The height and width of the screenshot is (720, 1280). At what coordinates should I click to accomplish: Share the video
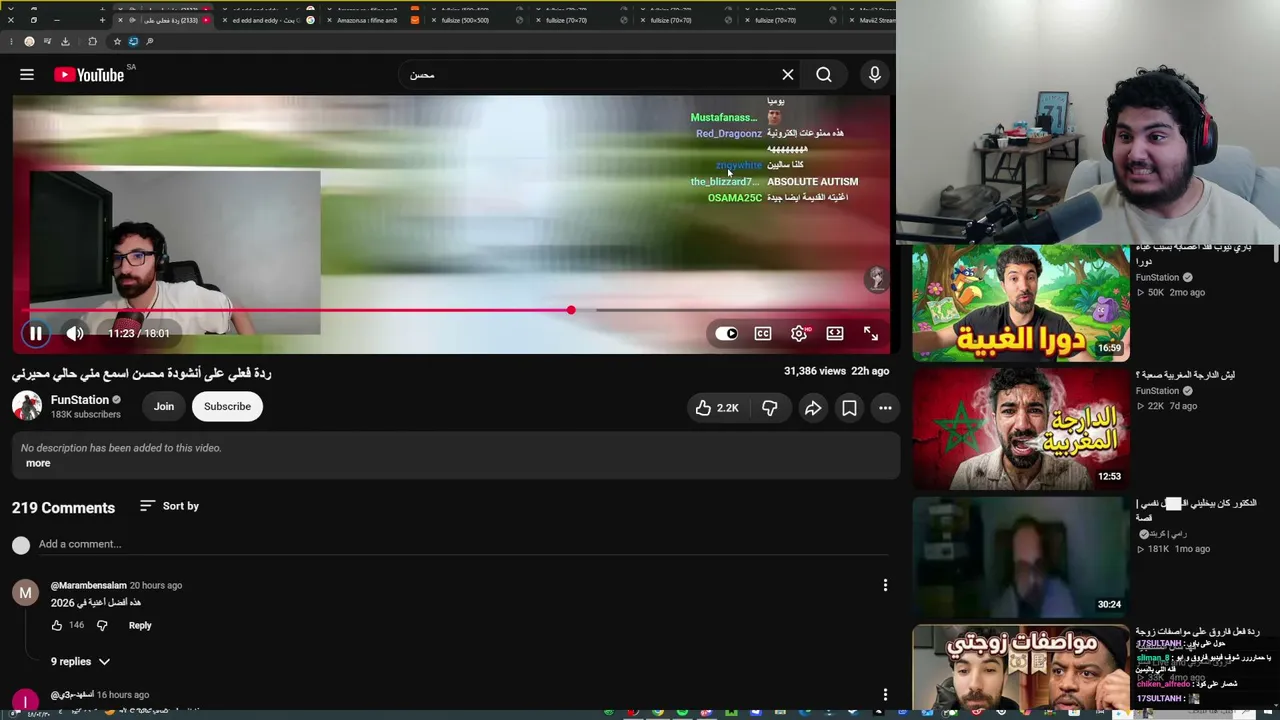pyautogui.click(x=813, y=408)
